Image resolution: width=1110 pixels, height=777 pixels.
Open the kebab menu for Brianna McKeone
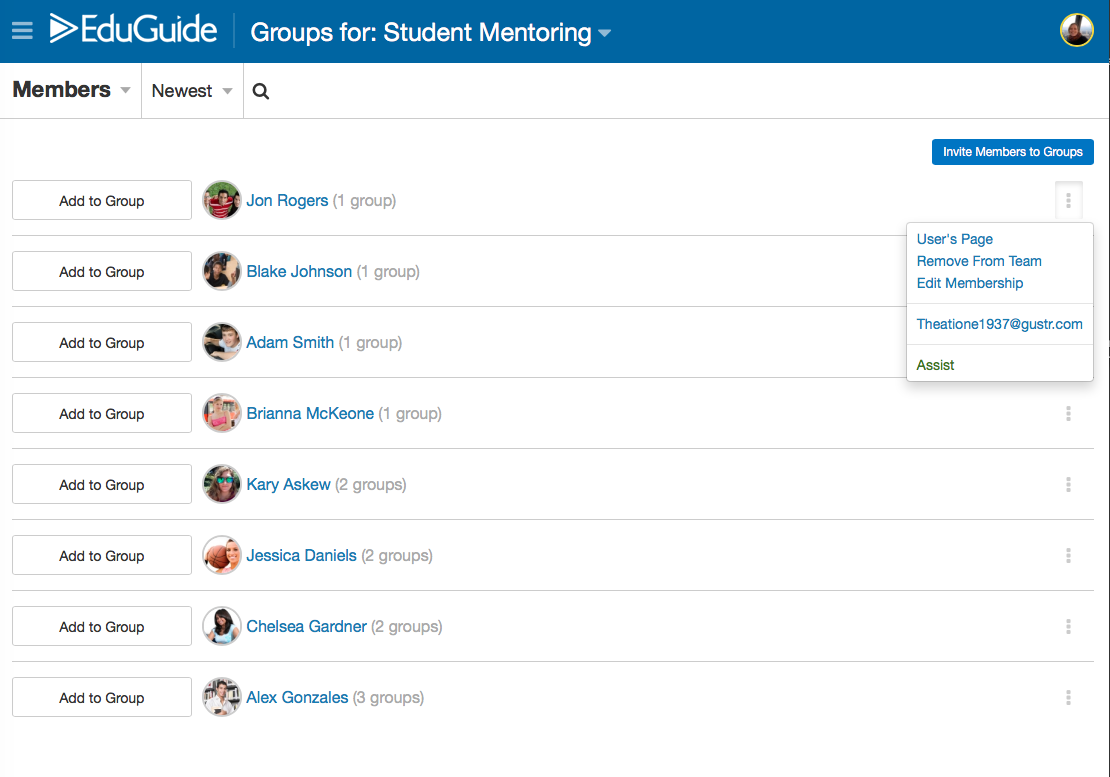click(1068, 414)
